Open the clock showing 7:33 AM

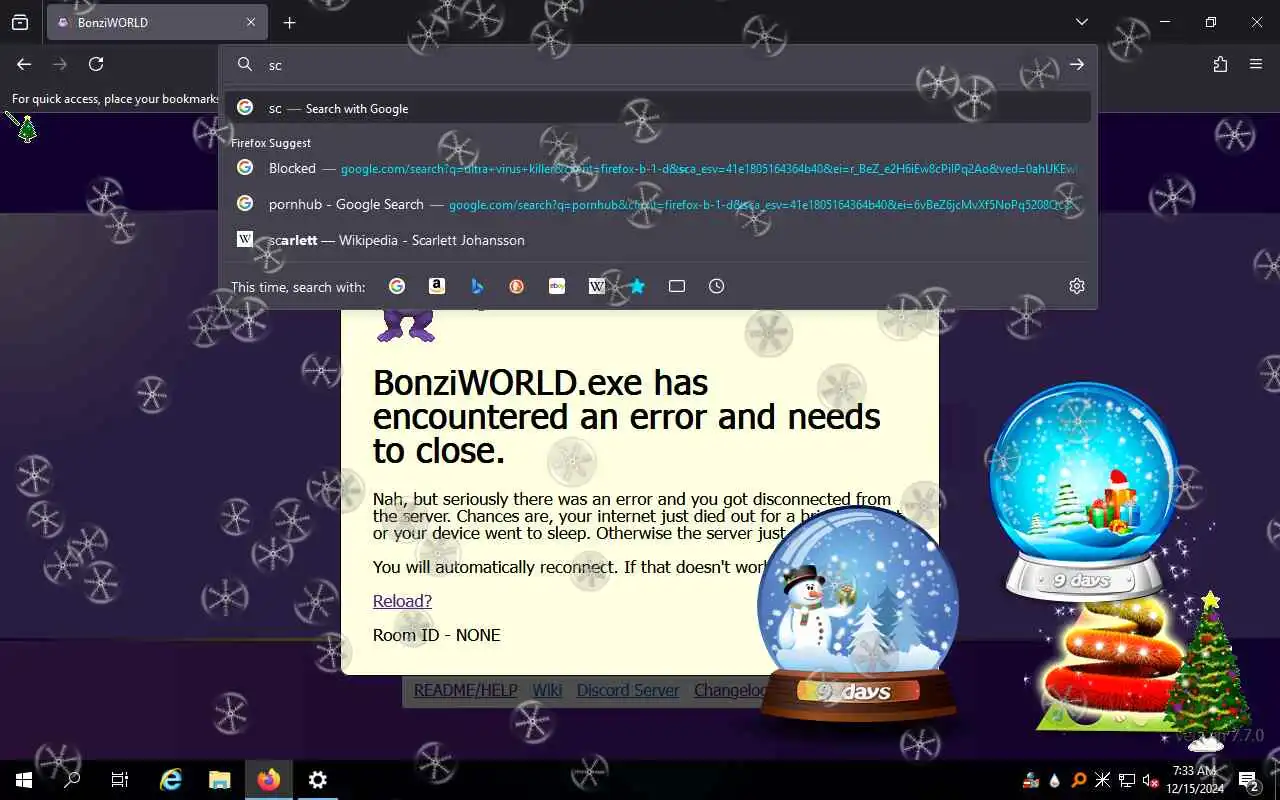pos(1195,780)
